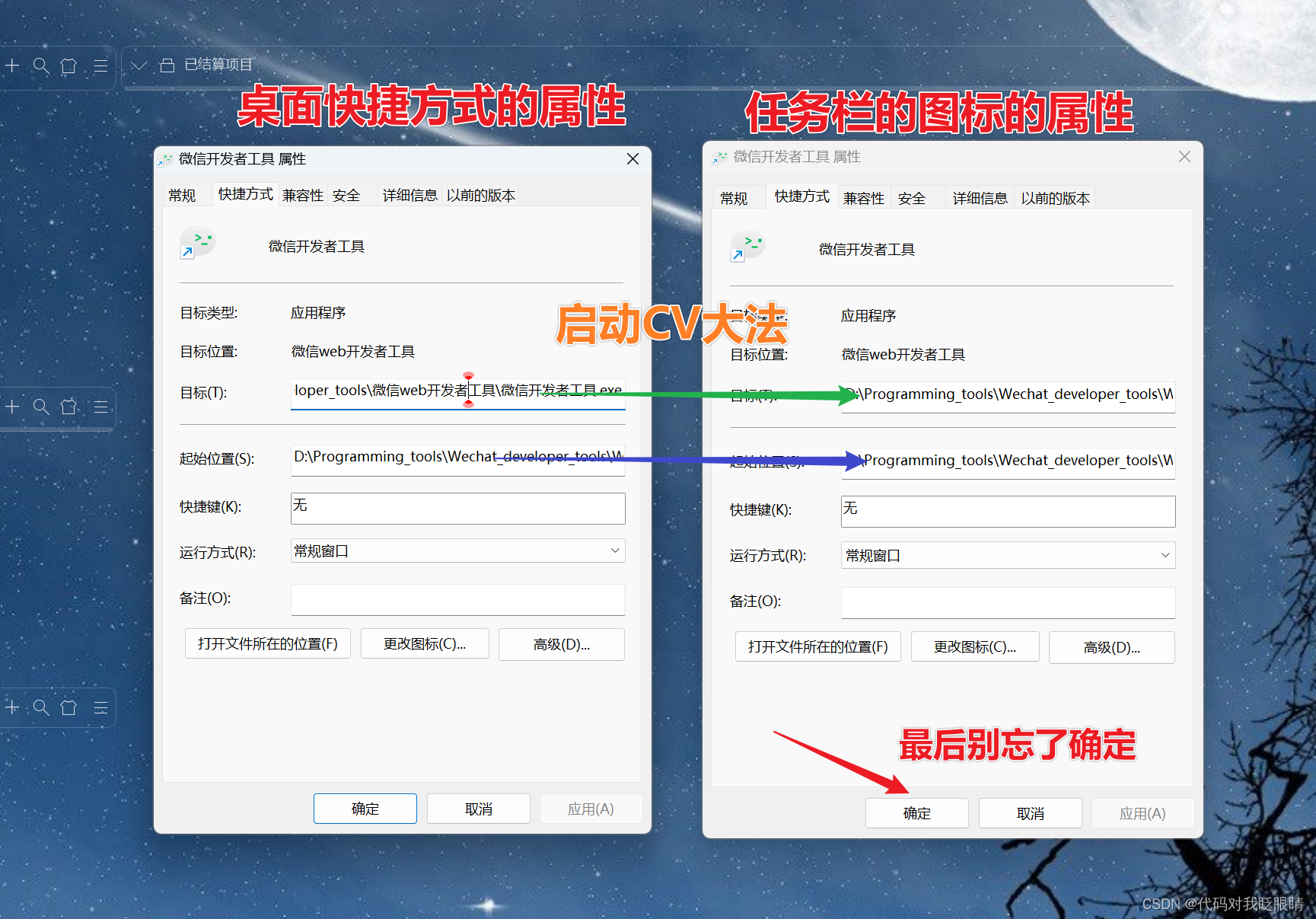Click the 快捷键(K) field in right dialog

(1009, 511)
